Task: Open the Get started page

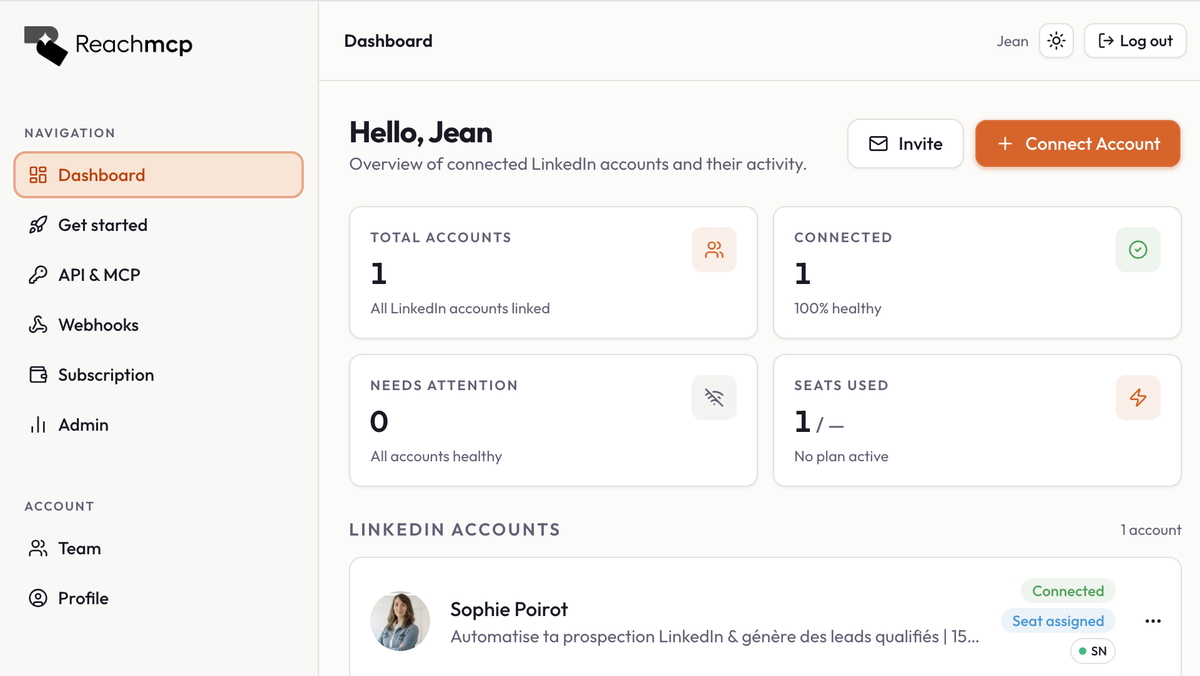Action: point(158,225)
